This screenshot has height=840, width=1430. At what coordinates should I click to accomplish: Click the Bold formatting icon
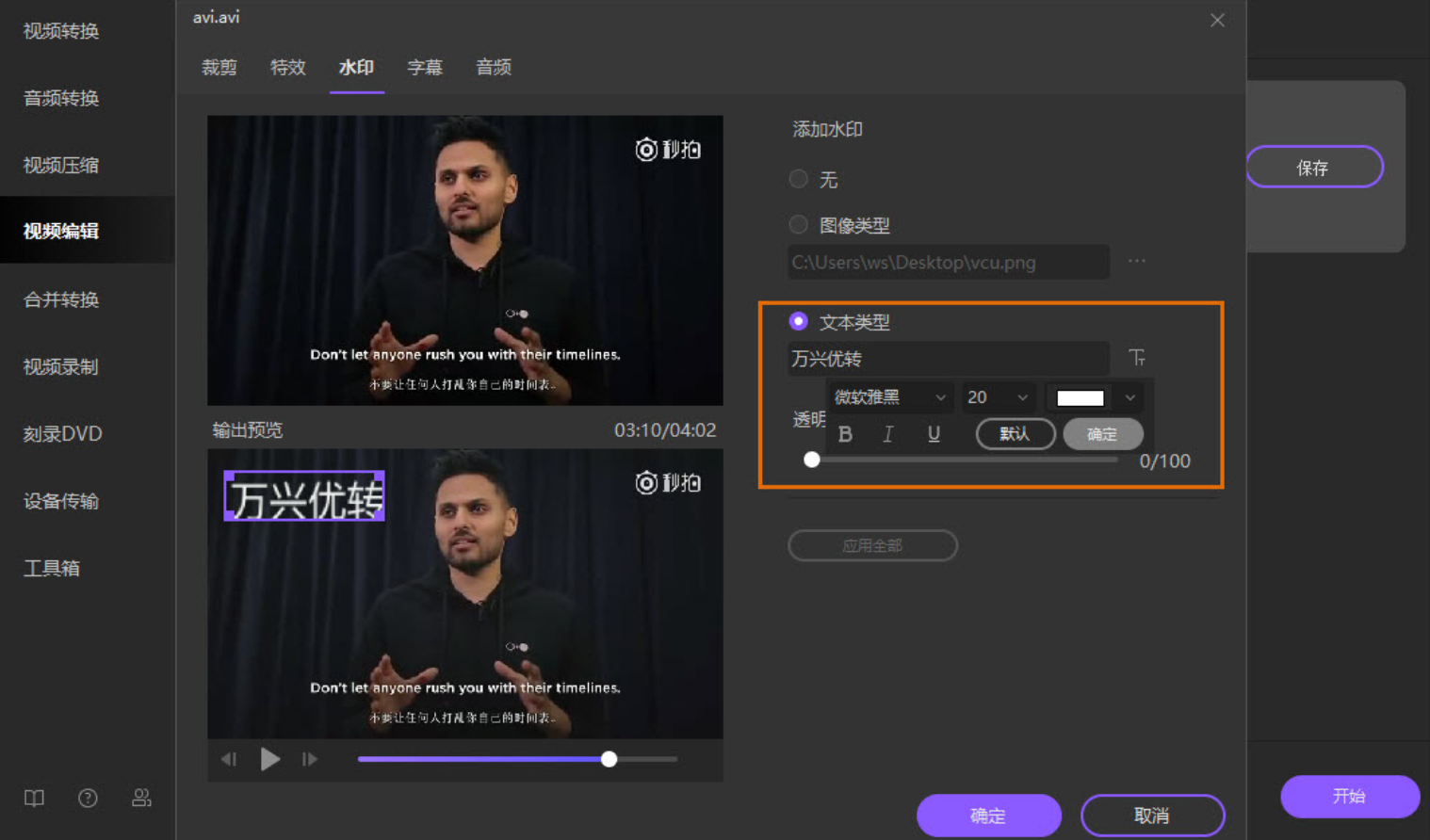coord(845,434)
